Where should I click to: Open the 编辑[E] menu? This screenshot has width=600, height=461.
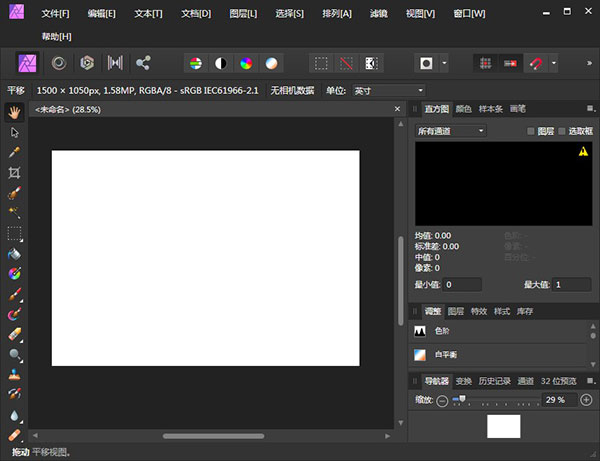101,14
